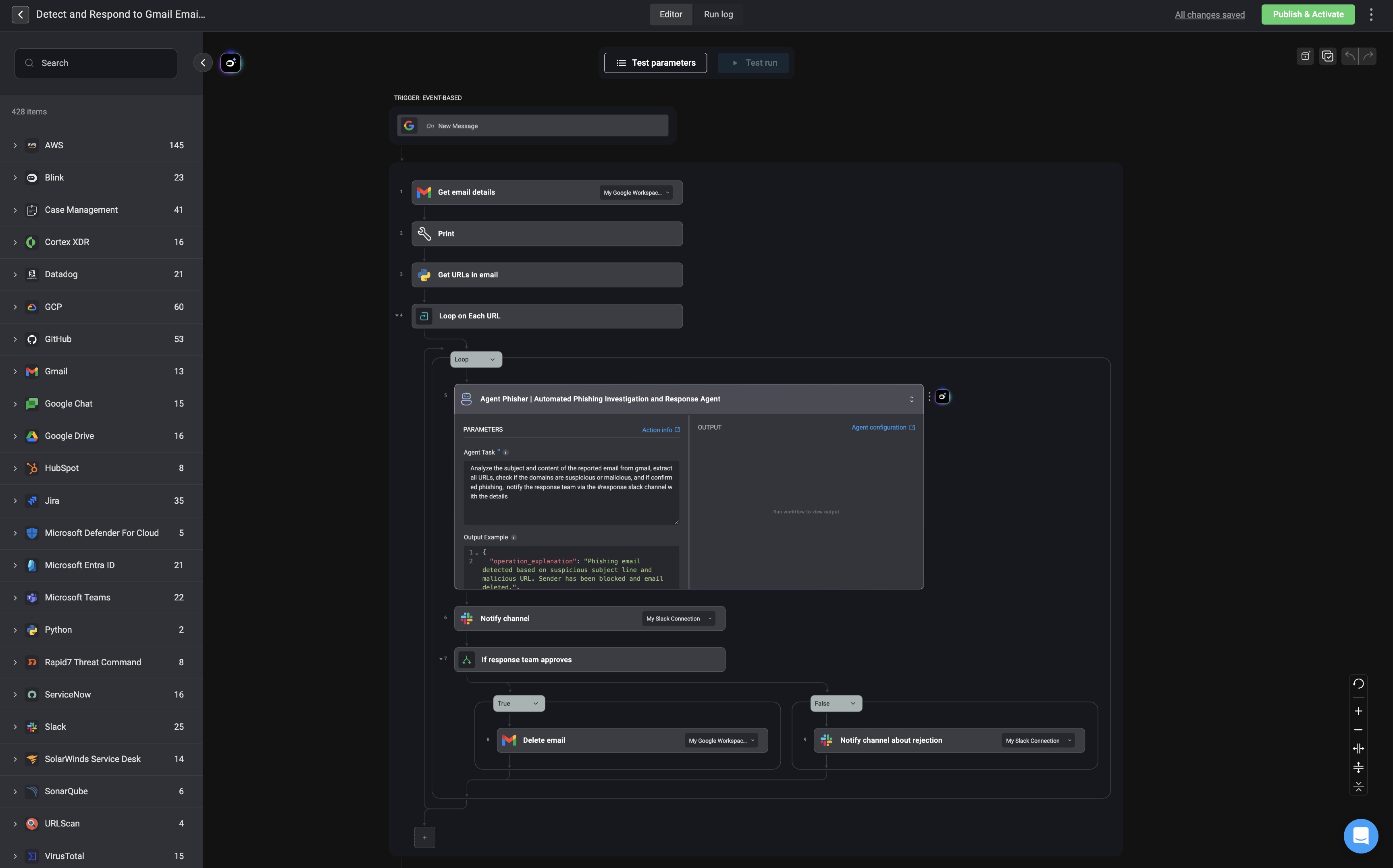This screenshot has width=1393, height=868.
Task: Open the Microsoft Teams category
Action: point(101,598)
